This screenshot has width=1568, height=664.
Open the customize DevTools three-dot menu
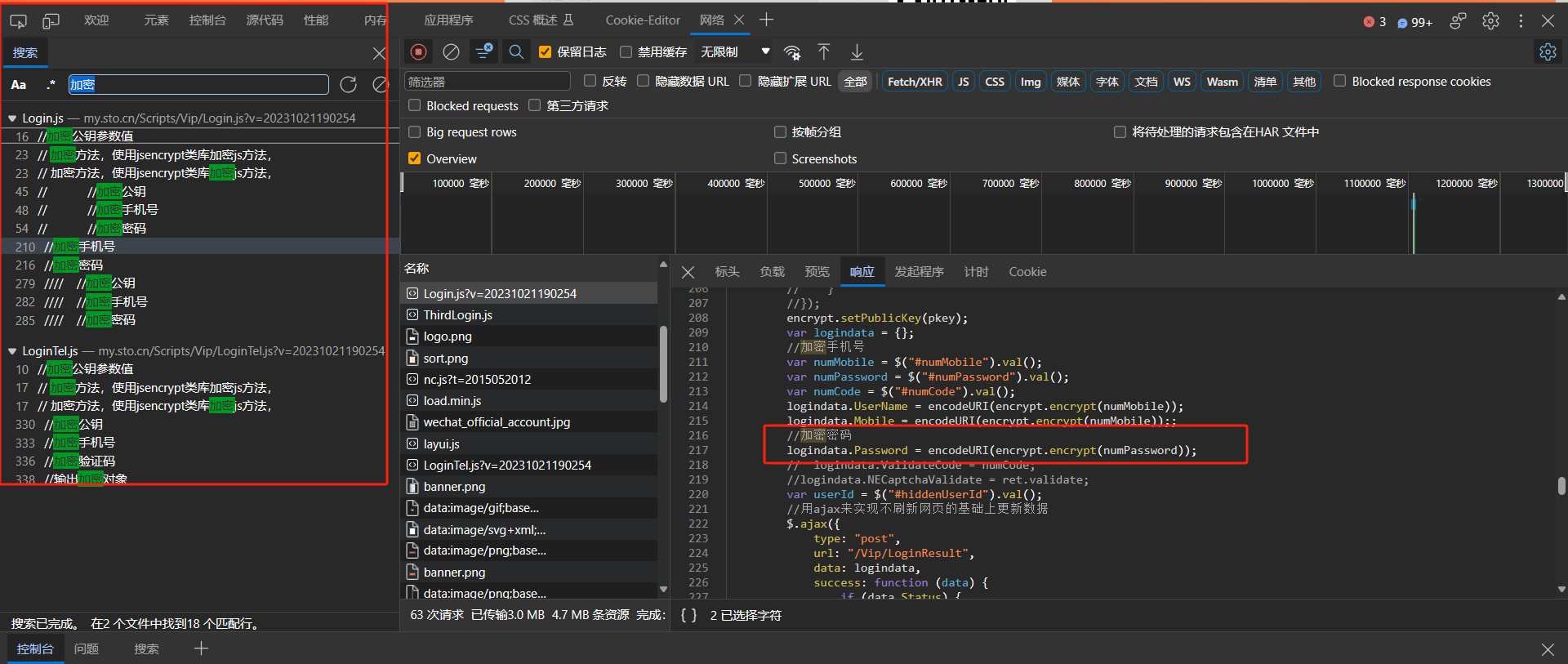pos(1521,20)
